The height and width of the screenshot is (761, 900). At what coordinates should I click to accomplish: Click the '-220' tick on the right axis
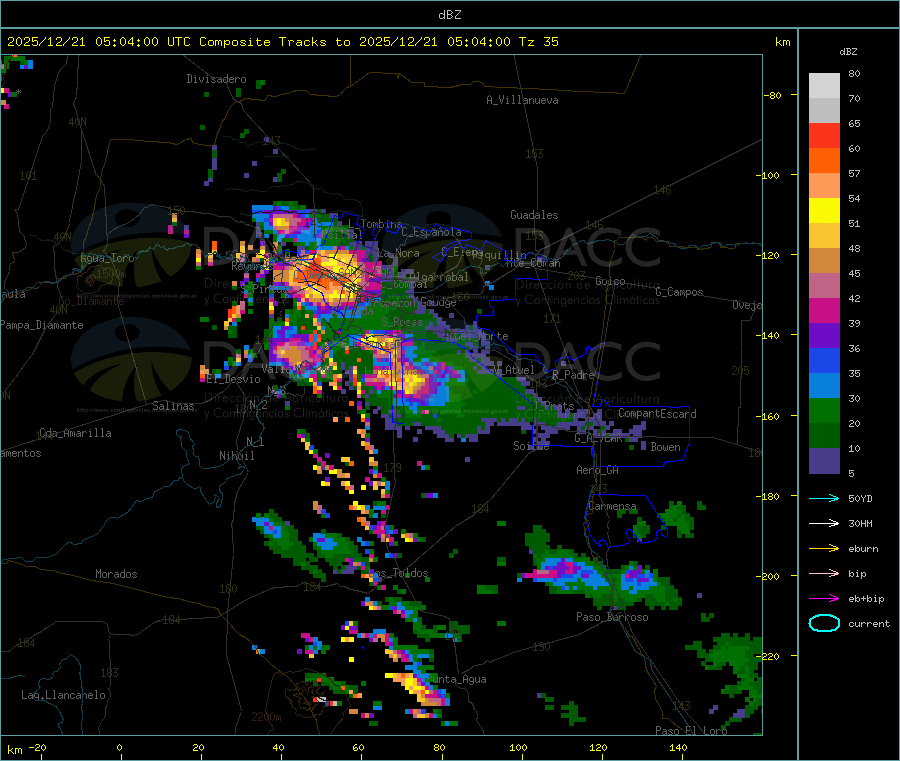pyautogui.click(x=770, y=656)
